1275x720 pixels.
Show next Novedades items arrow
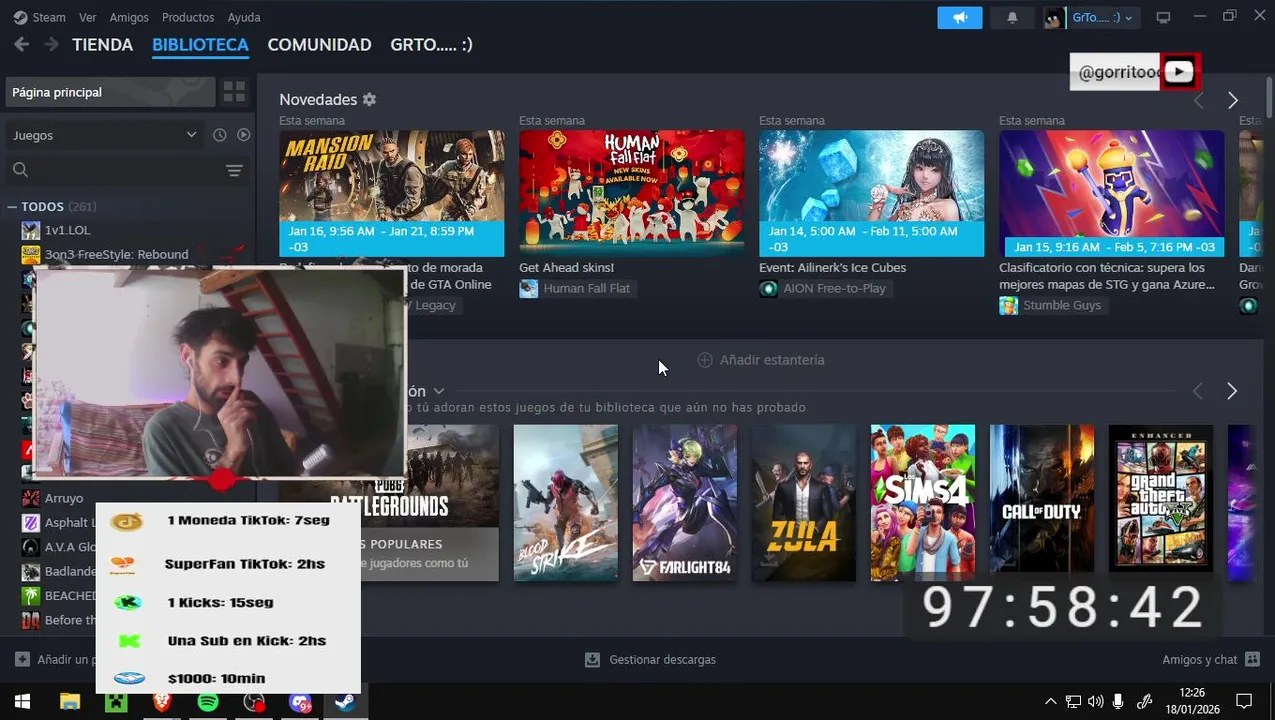point(1232,100)
